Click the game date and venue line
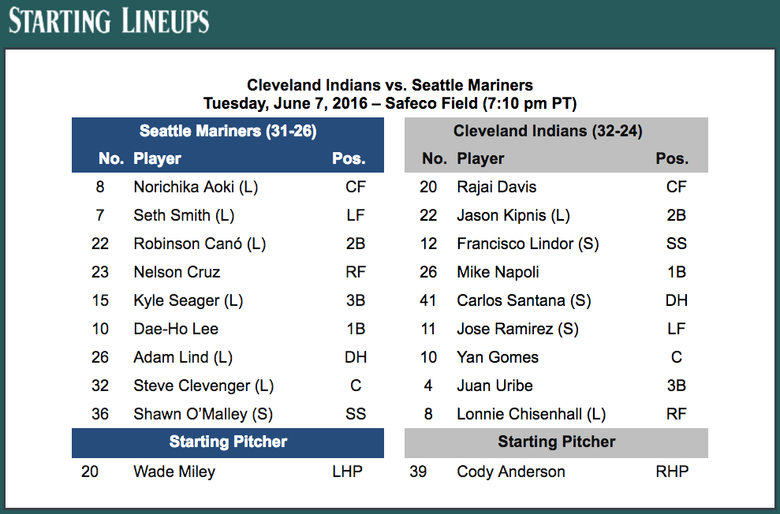780x514 pixels. [390, 103]
